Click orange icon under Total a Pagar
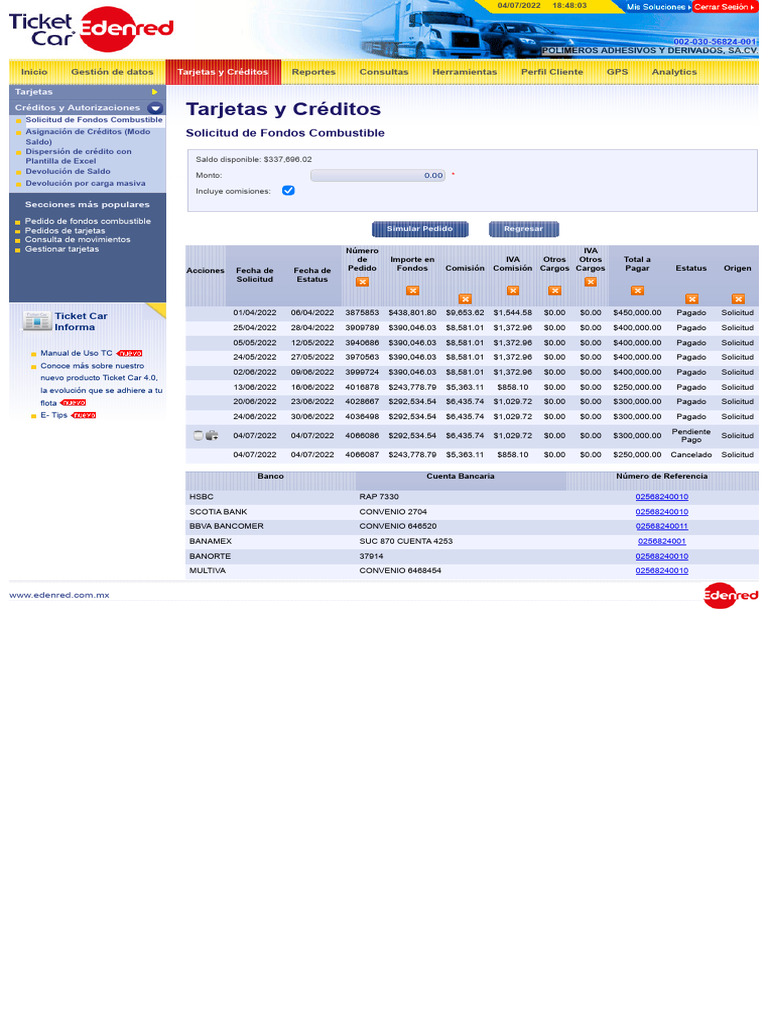This screenshot has width=768, height=1024. [x=637, y=291]
